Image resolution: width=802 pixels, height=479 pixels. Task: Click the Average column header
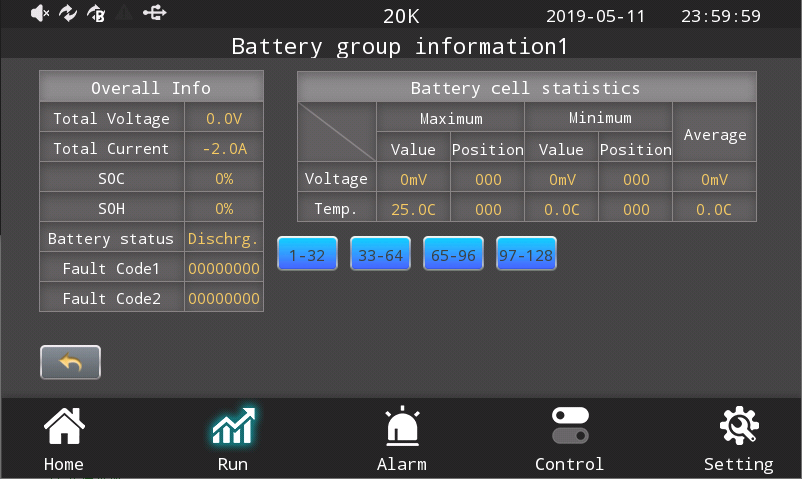[x=715, y=134]
